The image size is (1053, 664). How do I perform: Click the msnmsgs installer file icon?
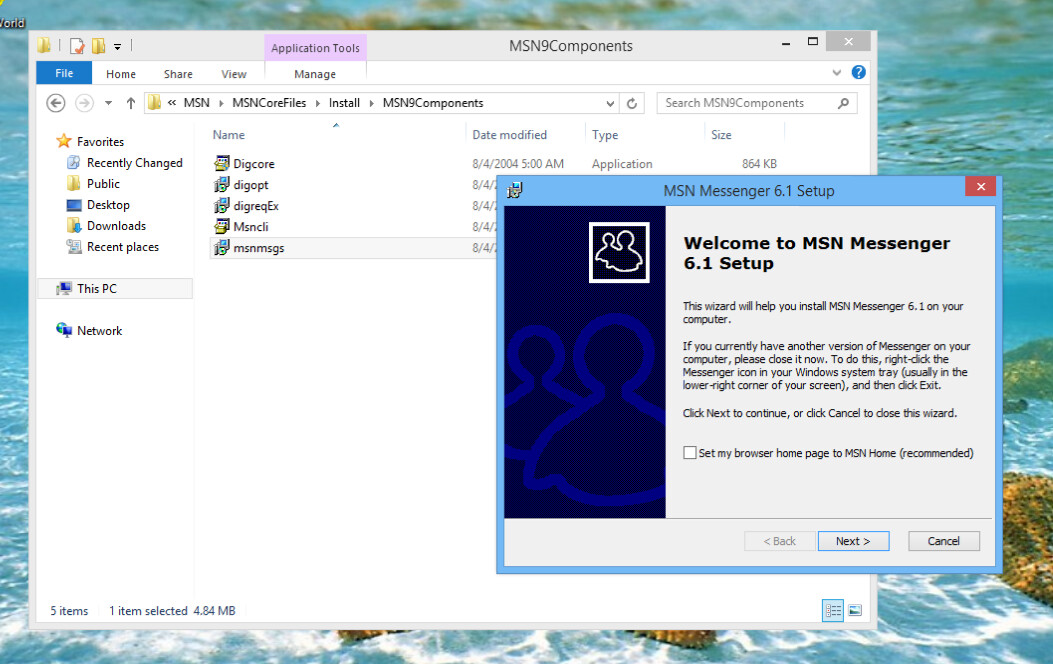(x=222, y=248)
